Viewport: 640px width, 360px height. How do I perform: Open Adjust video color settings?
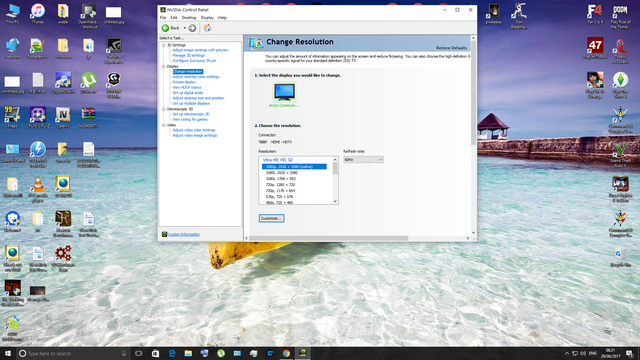[x=193, y=130]
